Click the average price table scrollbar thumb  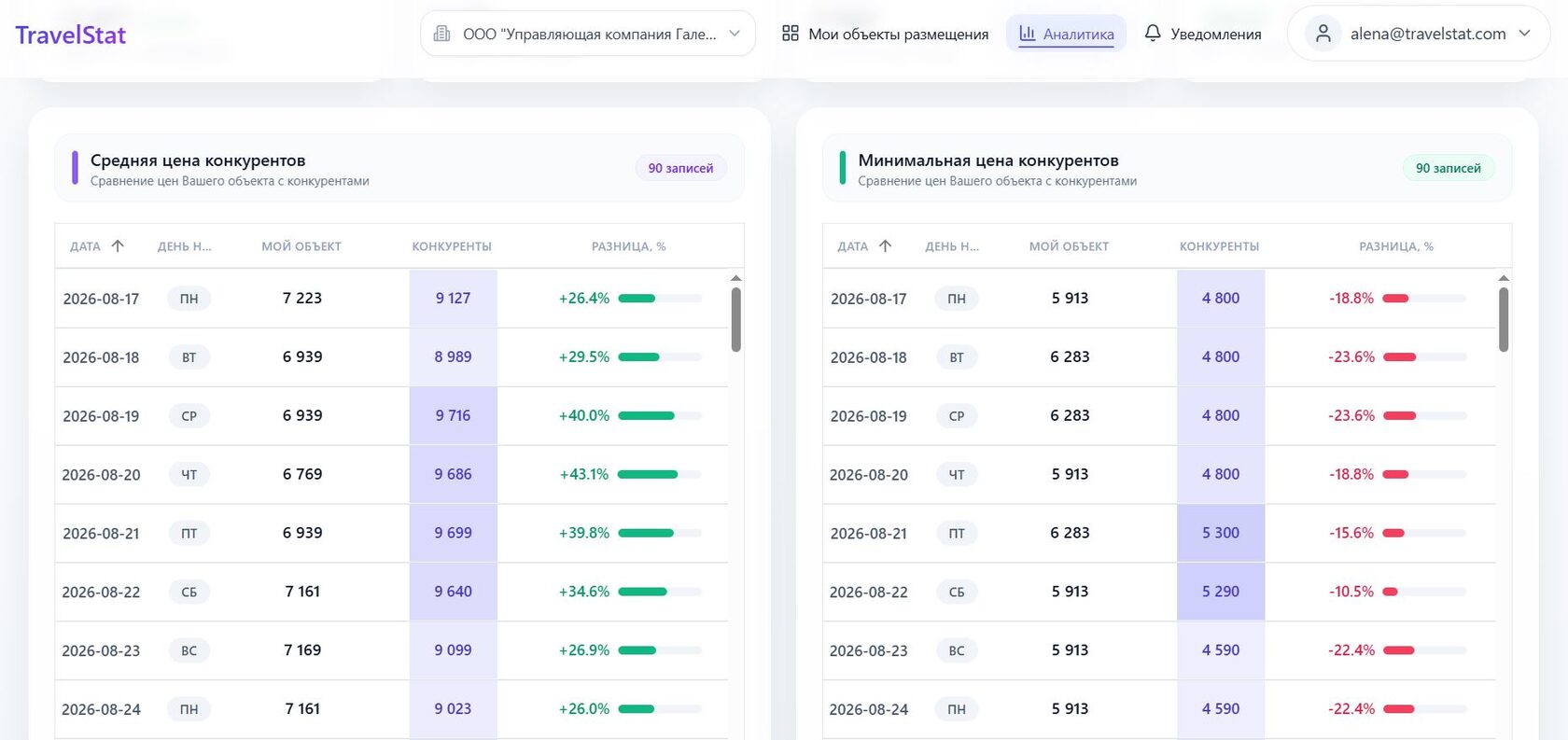pyautogui.click(x=735, y=319)
